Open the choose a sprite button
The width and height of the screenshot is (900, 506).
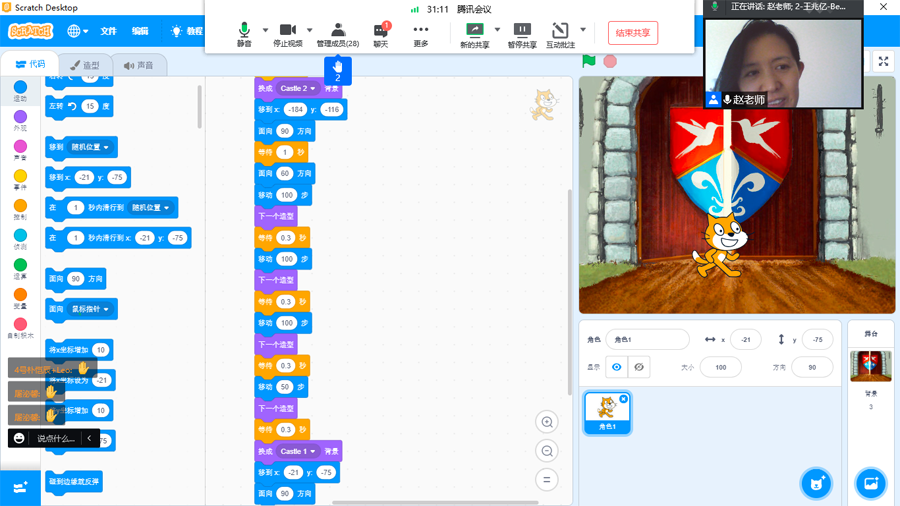[816, 483]
